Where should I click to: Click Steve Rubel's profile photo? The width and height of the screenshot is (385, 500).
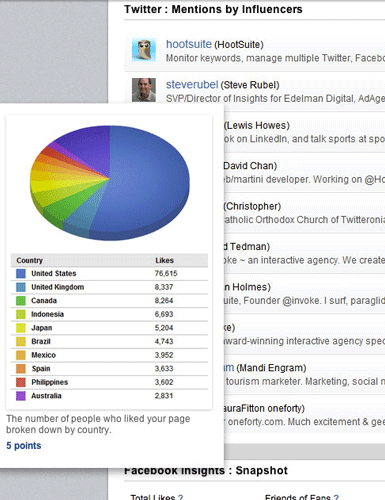[144, 90]
